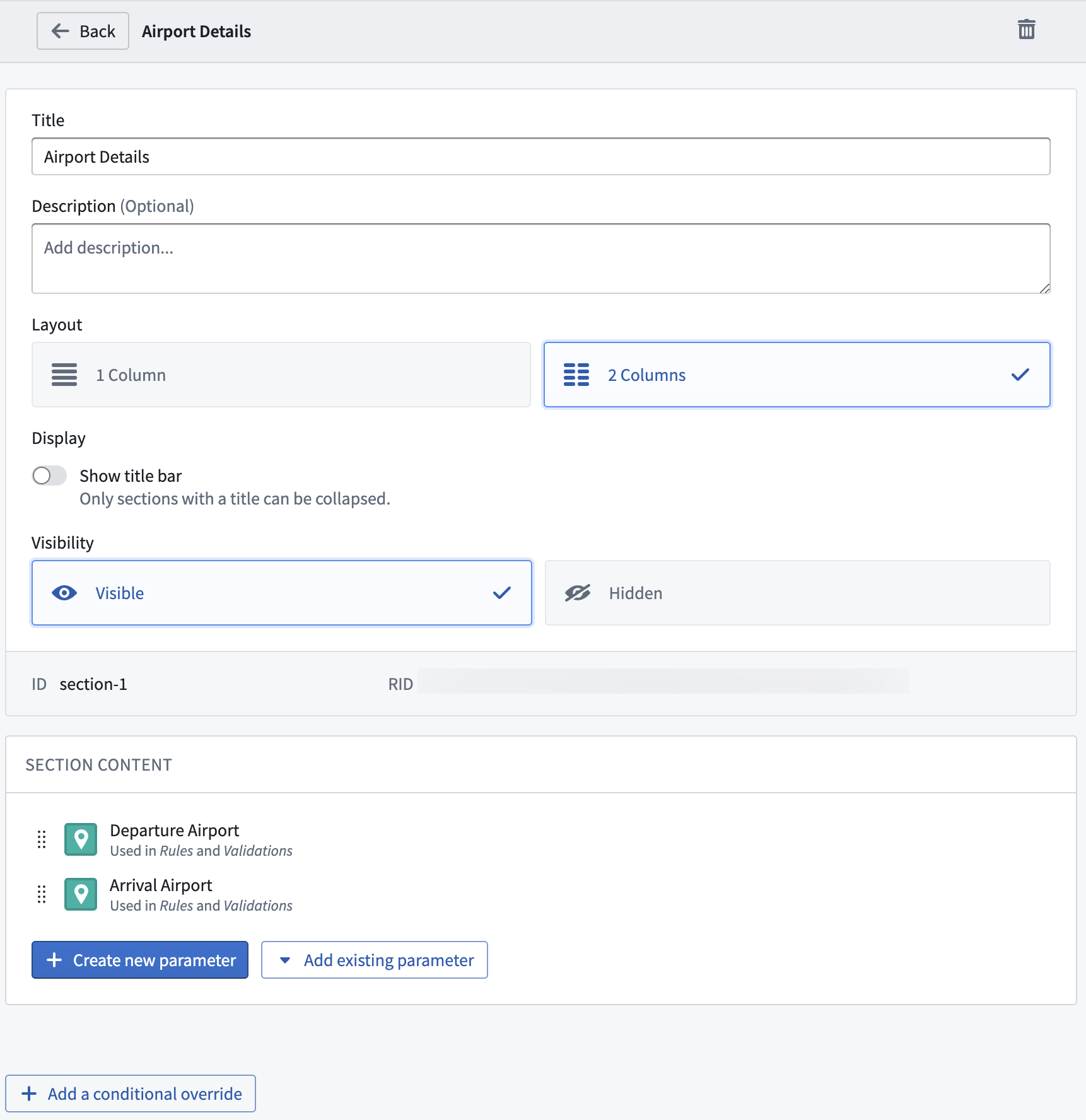Click the drag handle for Departure Airport
The image size is (1086, 1120).
[x=42, y=839]
